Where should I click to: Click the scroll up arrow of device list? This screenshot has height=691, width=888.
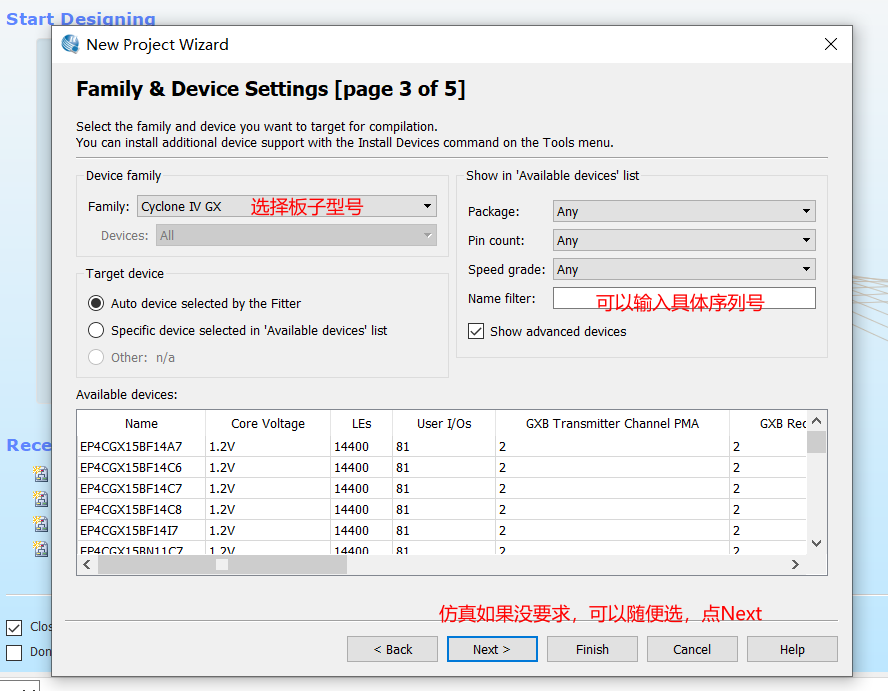816,421
